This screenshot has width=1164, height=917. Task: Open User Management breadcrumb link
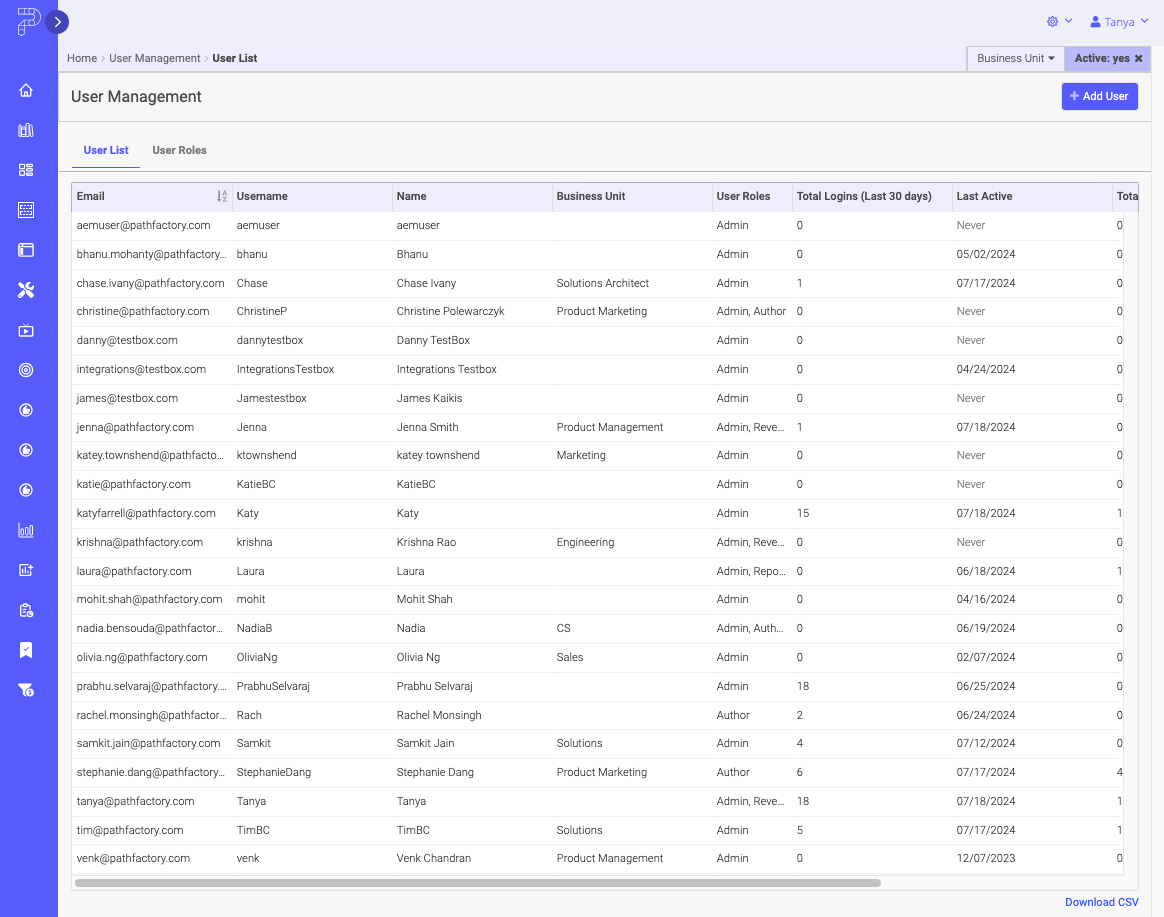(154, 58)
